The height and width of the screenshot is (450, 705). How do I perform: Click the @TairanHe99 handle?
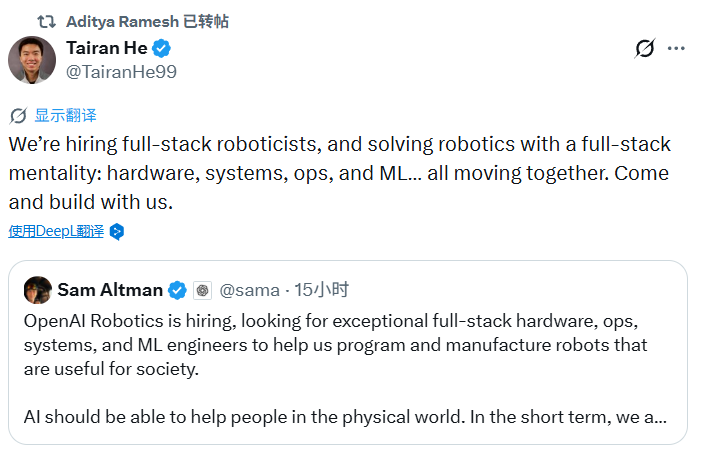tap(121, 72)
